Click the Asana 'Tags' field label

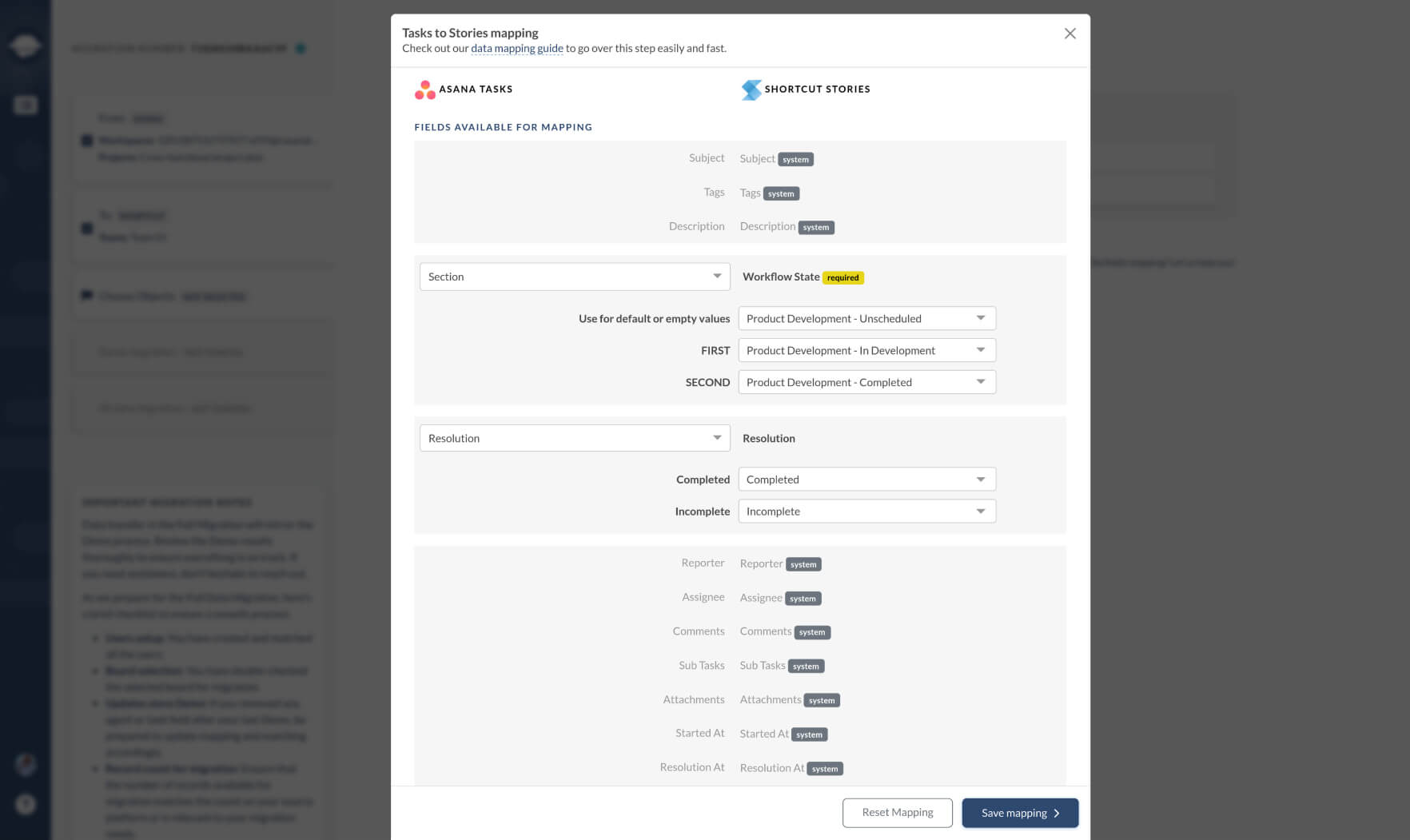click(x=714, y=192)
